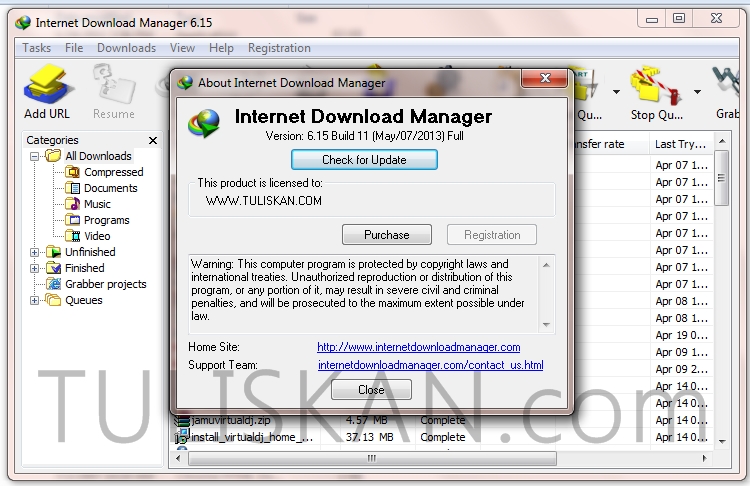Screen dimensions: 750x486
Task: Click the install_virtualdj_home file icon
Action: (182, 437)
